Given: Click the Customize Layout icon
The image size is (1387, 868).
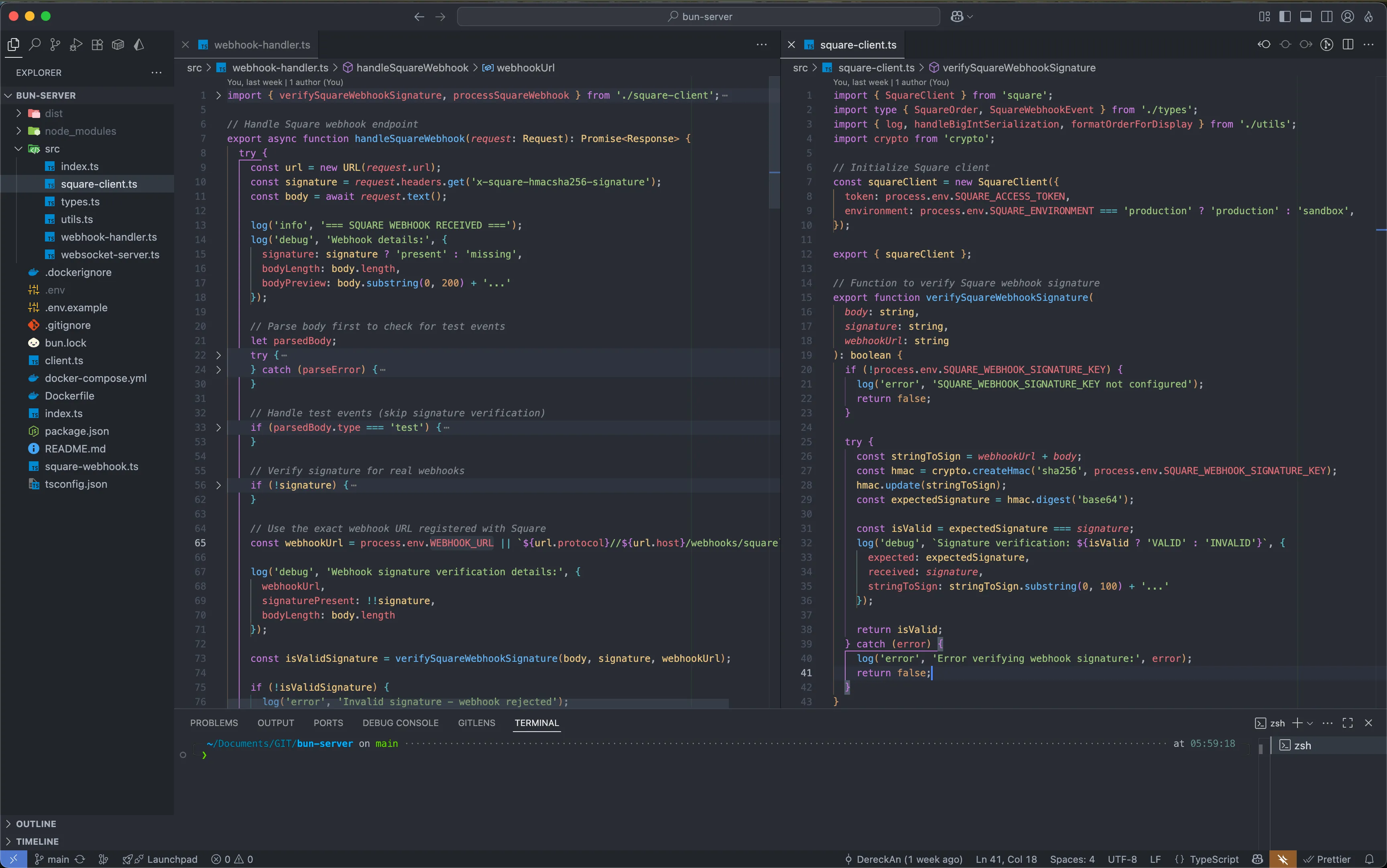Looking at the screenshot, I should click(1264, 17).
